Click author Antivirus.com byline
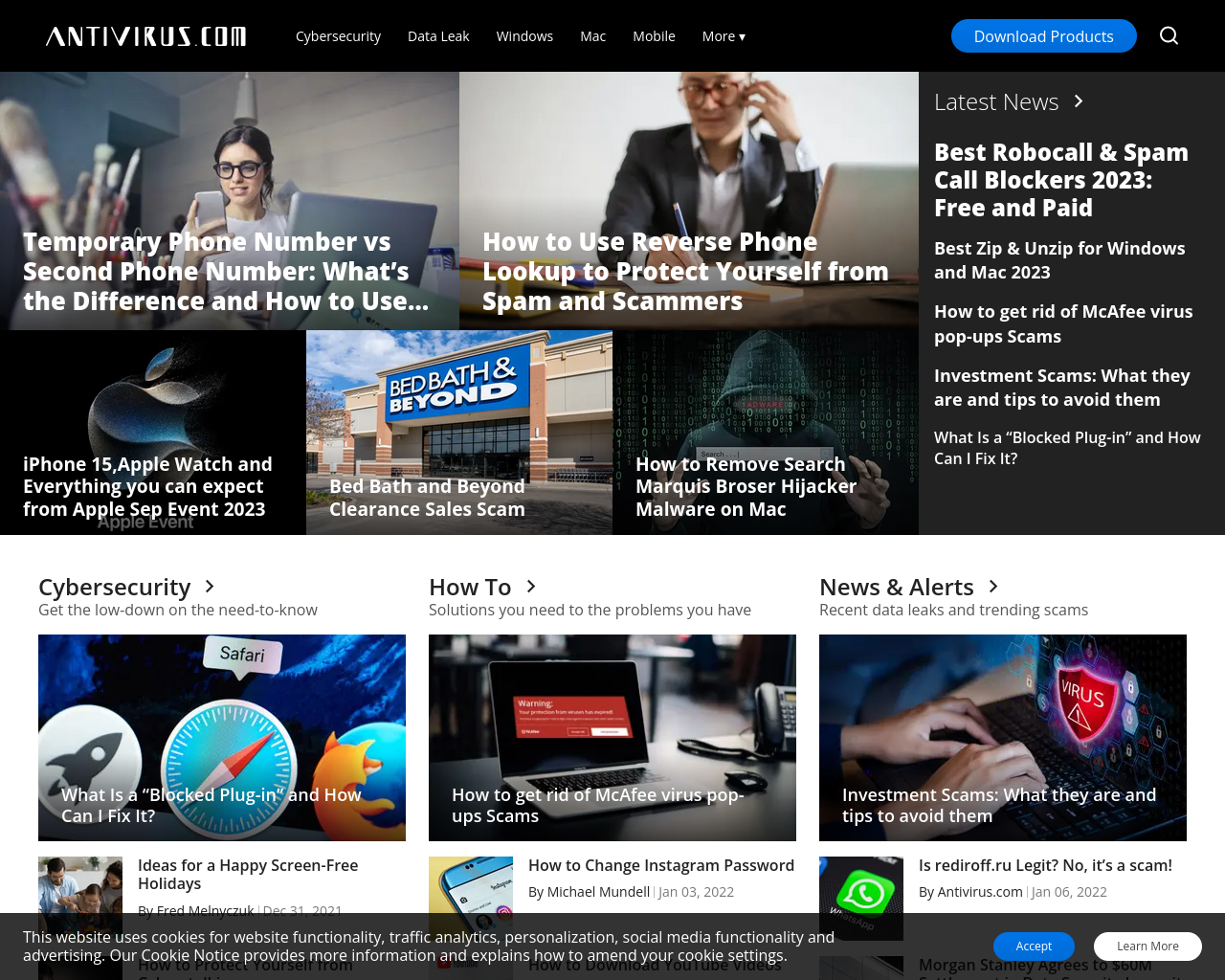 coord(980,892)
